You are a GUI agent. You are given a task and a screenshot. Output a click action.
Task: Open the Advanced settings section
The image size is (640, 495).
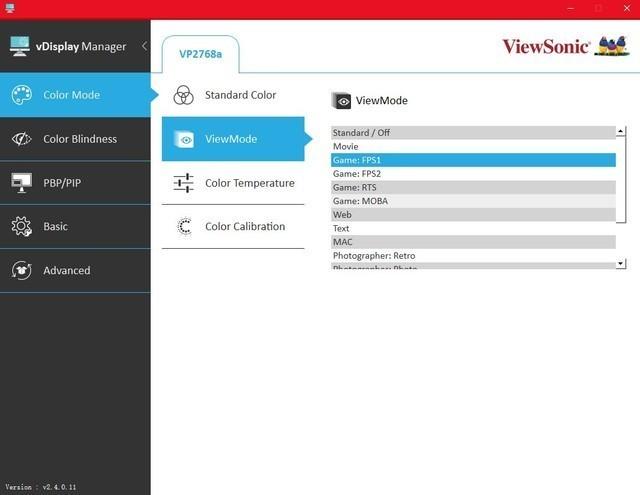pyautogui.click(x=75, y=270)
